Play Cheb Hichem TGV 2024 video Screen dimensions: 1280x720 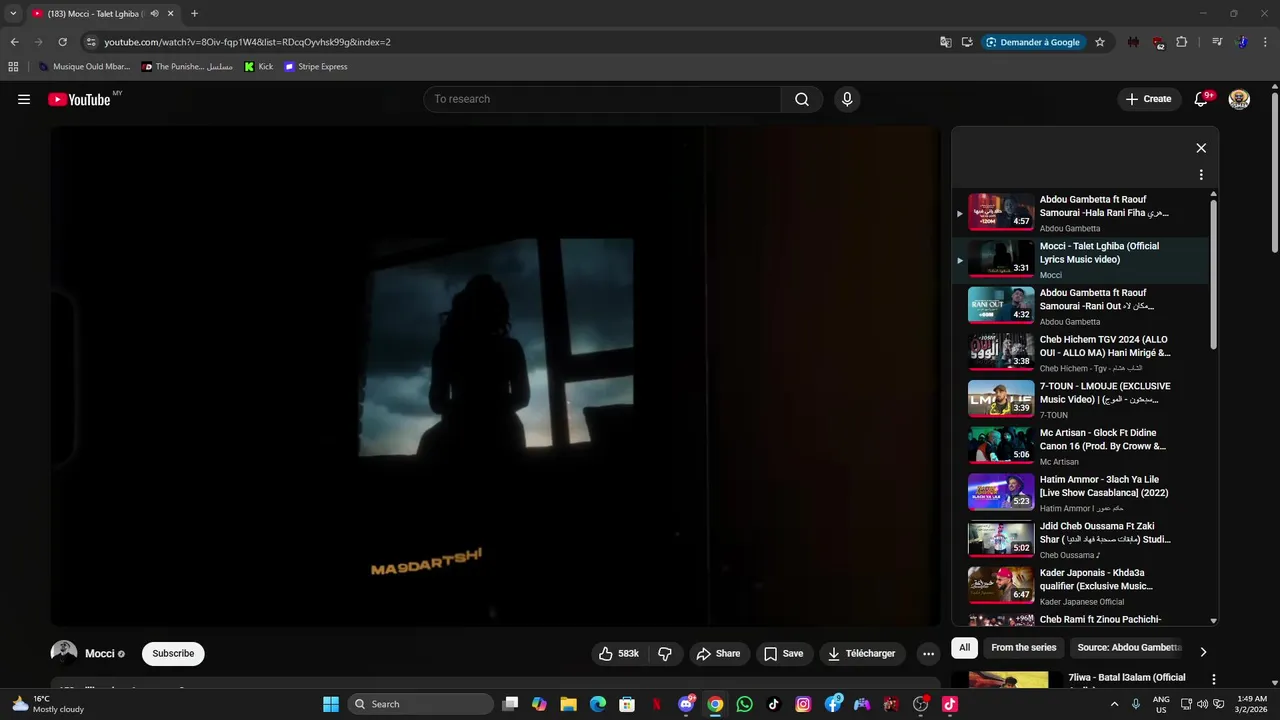tap(1080, 353)
